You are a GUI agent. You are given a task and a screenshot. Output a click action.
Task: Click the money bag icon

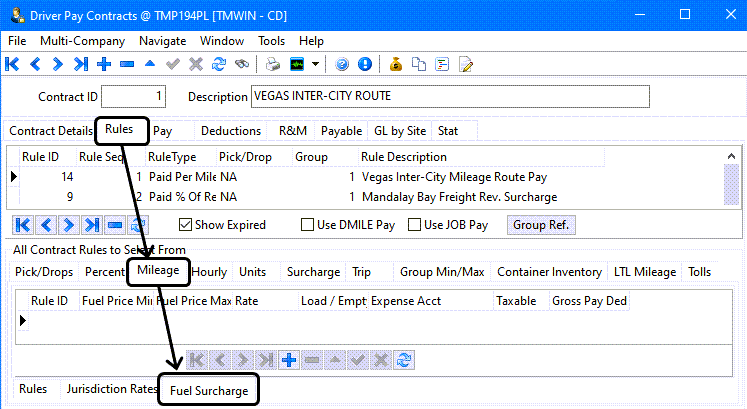(x=396, y=64)
